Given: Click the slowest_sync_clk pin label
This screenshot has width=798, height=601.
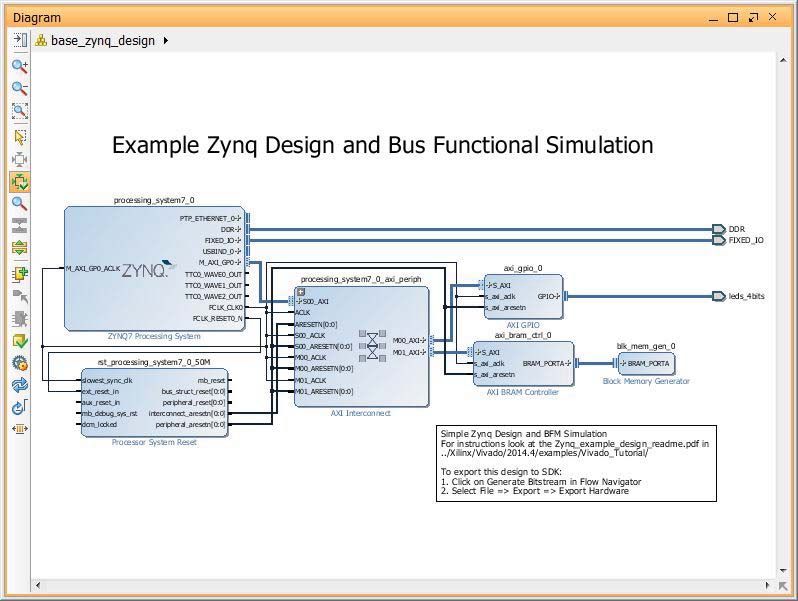Looking at the screenshot, I should (x=107, y=380).
